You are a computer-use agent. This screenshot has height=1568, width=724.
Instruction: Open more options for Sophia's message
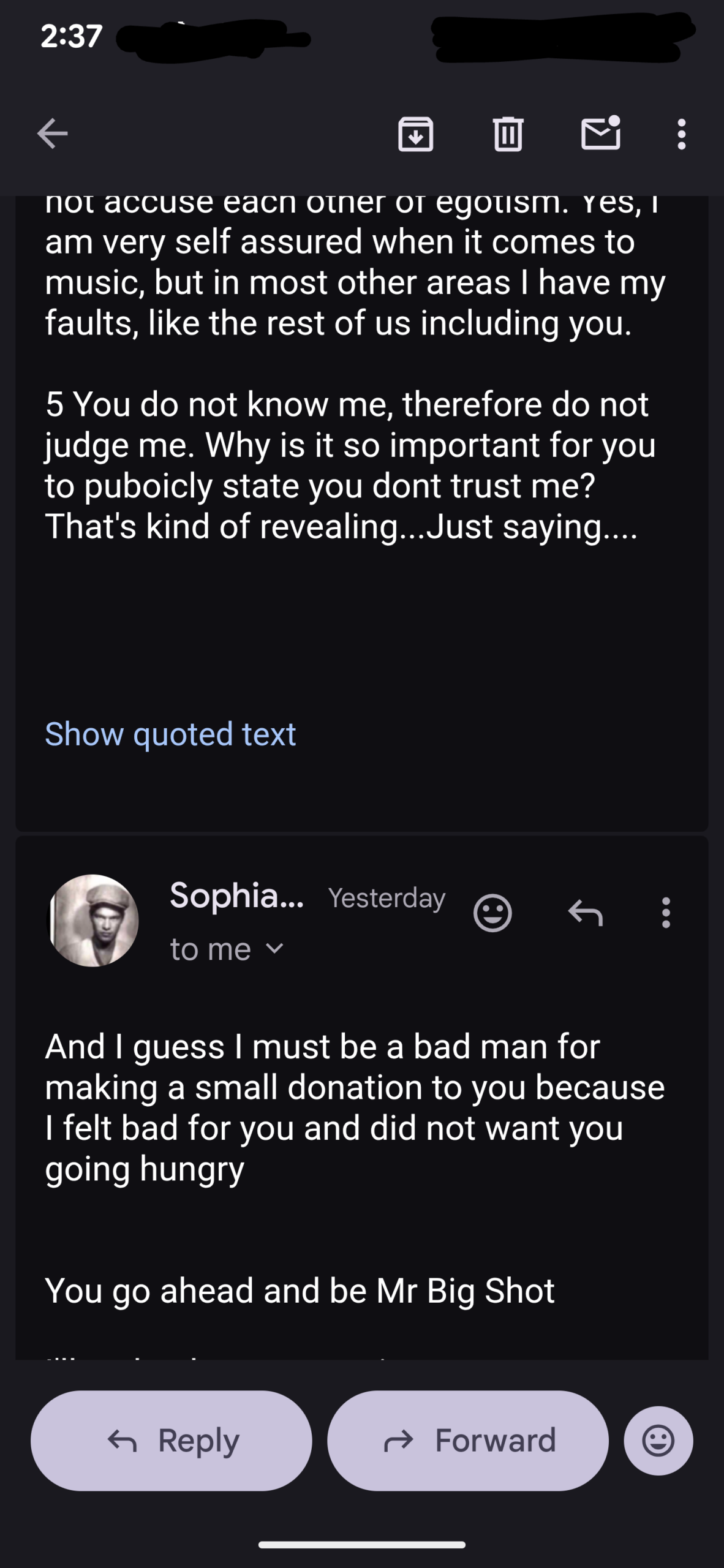click(x=666, y=913)
